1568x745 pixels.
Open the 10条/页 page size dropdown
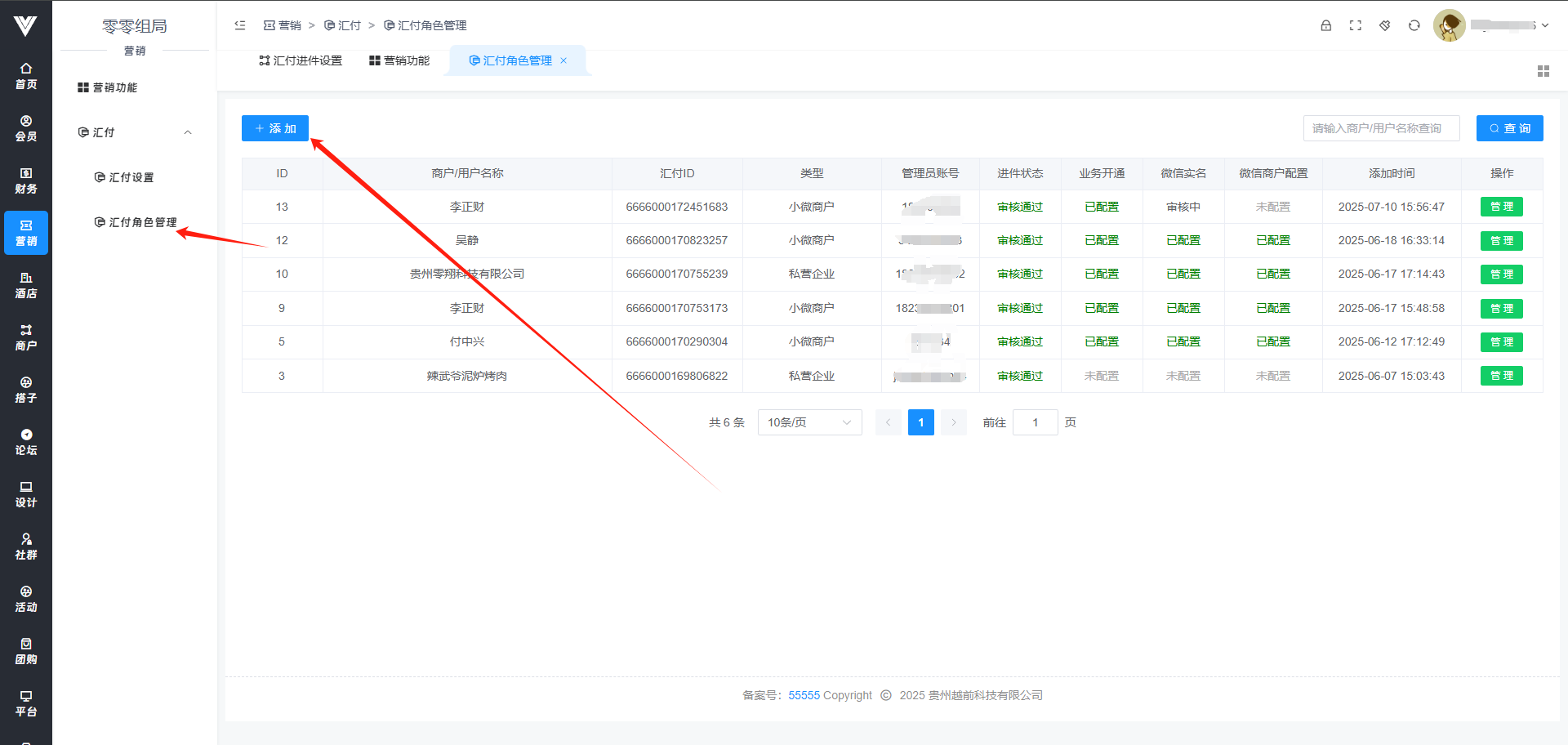point(809,422)
